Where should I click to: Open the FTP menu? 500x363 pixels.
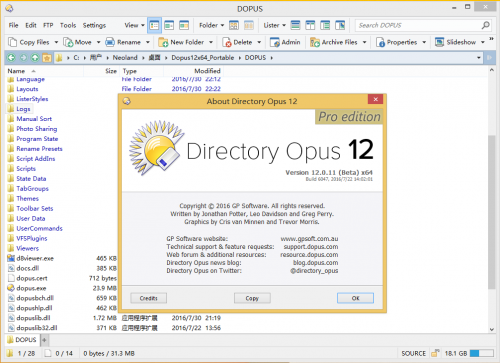(x=48, y=25)
